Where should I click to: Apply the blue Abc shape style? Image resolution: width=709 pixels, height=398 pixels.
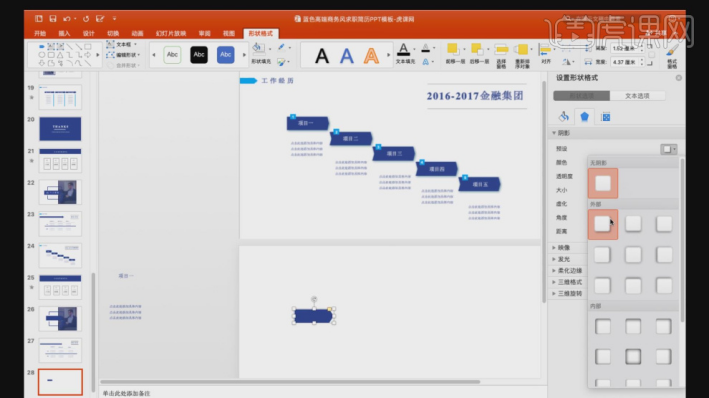[x=225, y=55]
